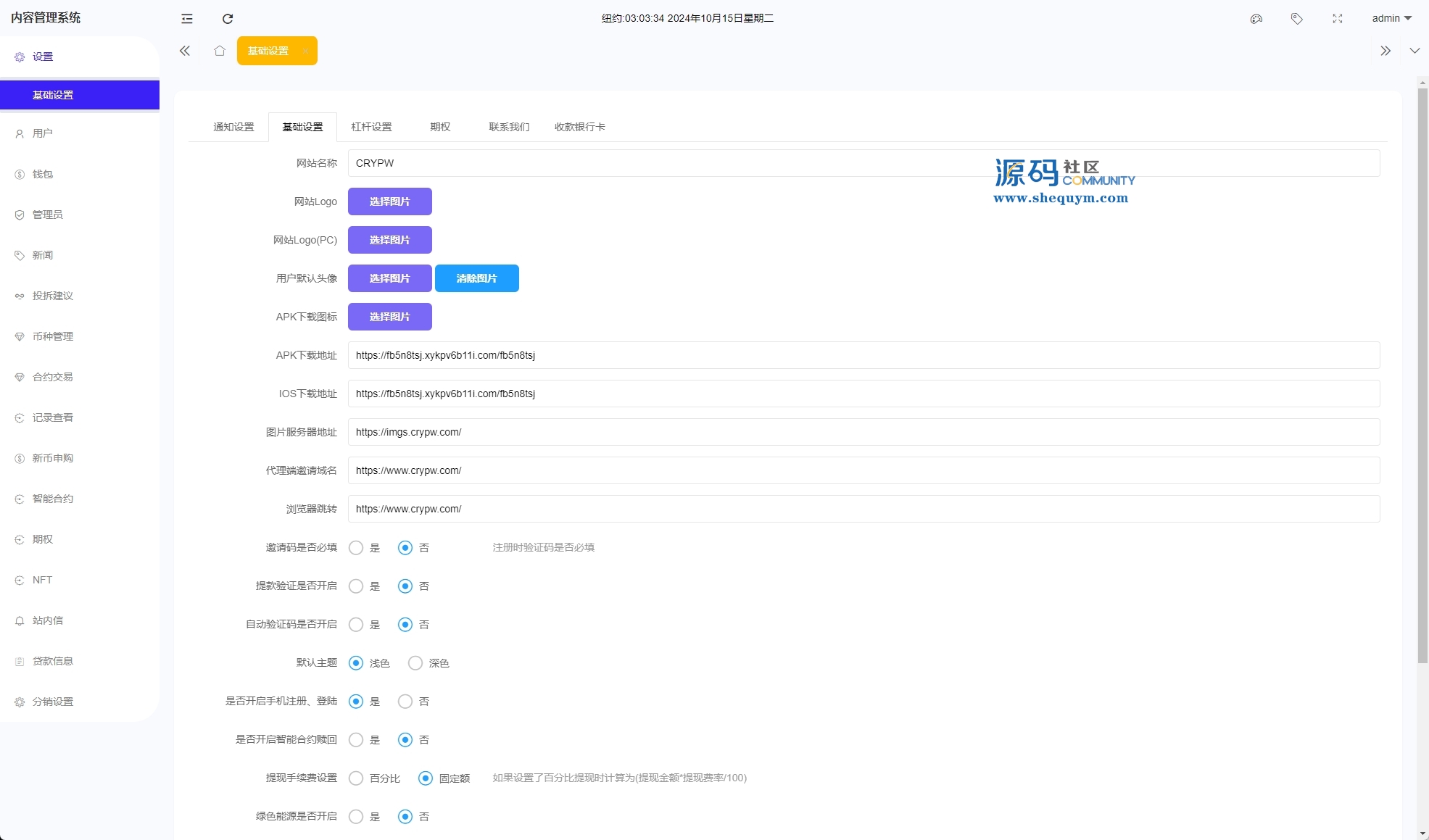Click the tag icon in header
This screenshot has width=1429, height=840.
(1297, 19)
